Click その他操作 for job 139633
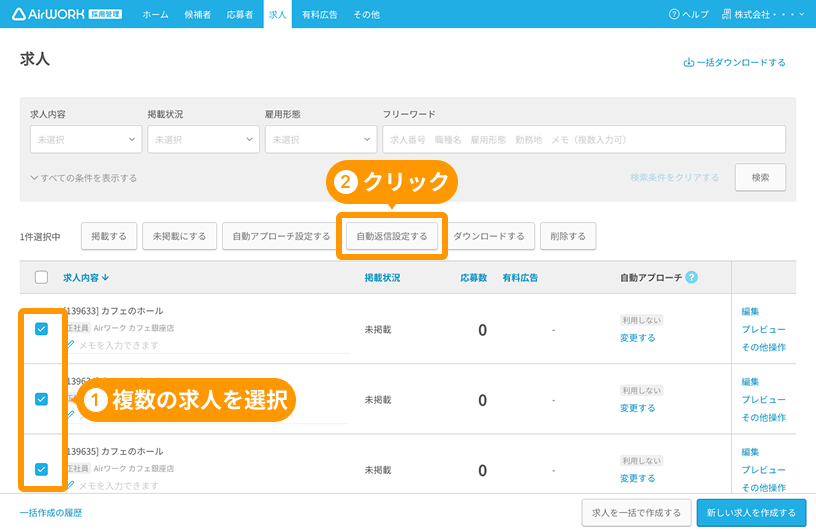Image resolution: width=816 pixels, height=532 pixels. pos(763,347)
